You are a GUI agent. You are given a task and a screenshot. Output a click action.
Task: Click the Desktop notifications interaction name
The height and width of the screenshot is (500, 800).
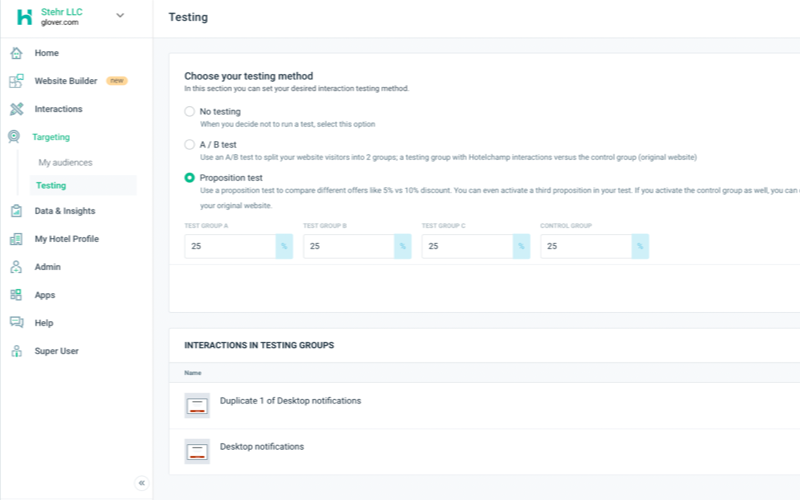[262, 447]
